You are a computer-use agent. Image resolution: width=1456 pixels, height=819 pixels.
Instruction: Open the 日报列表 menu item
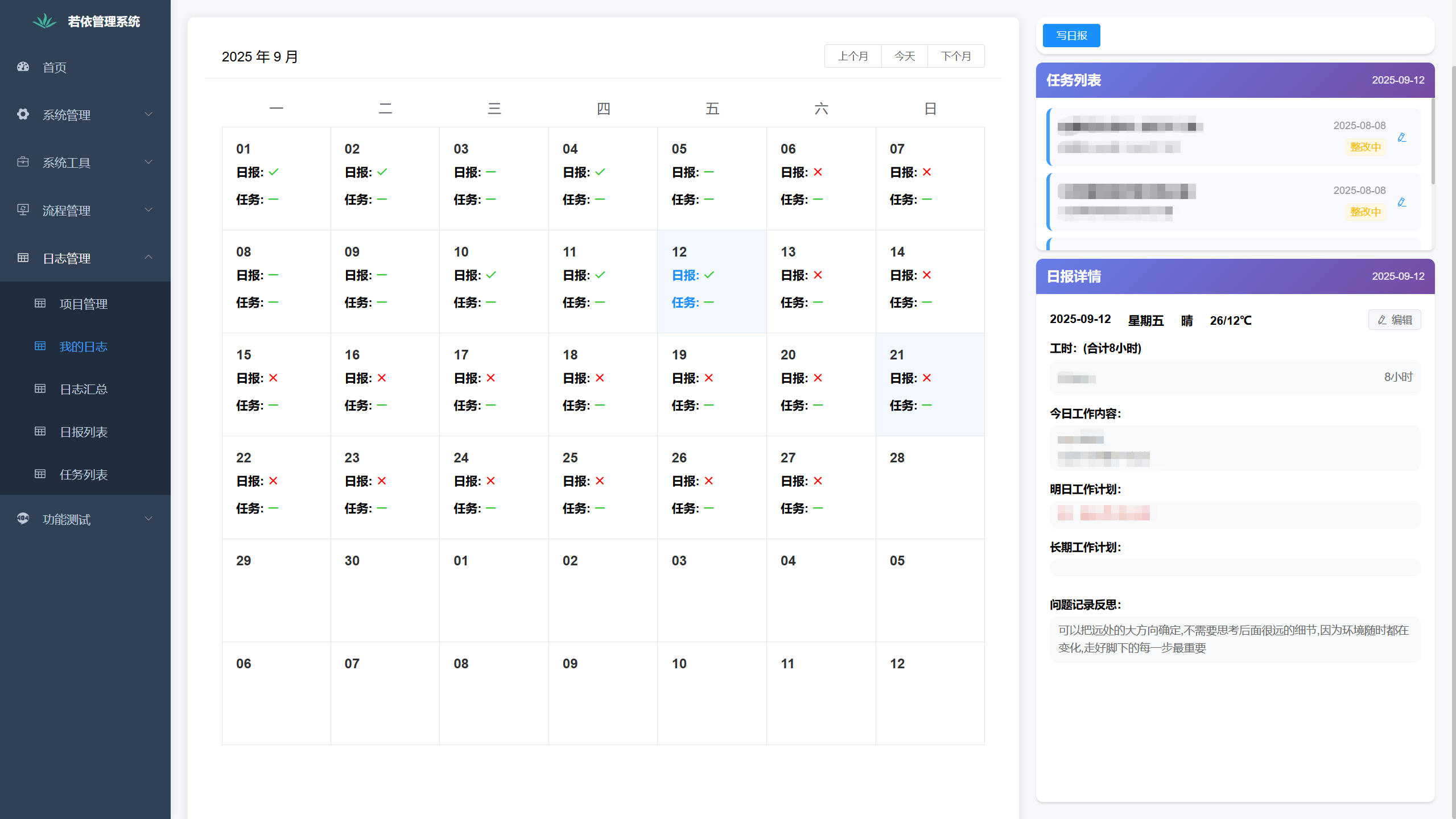pos(84,432)
